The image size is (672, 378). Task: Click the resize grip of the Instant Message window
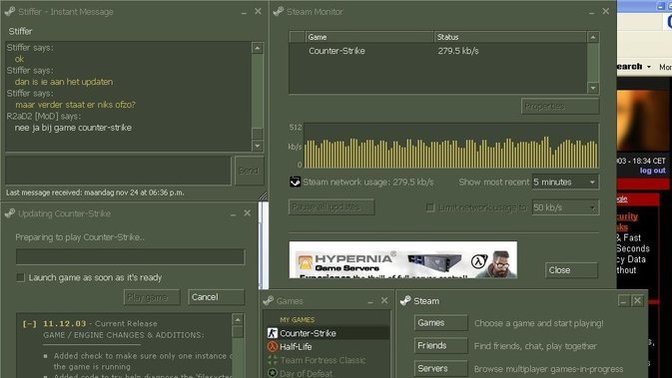[x=263, y=196]
